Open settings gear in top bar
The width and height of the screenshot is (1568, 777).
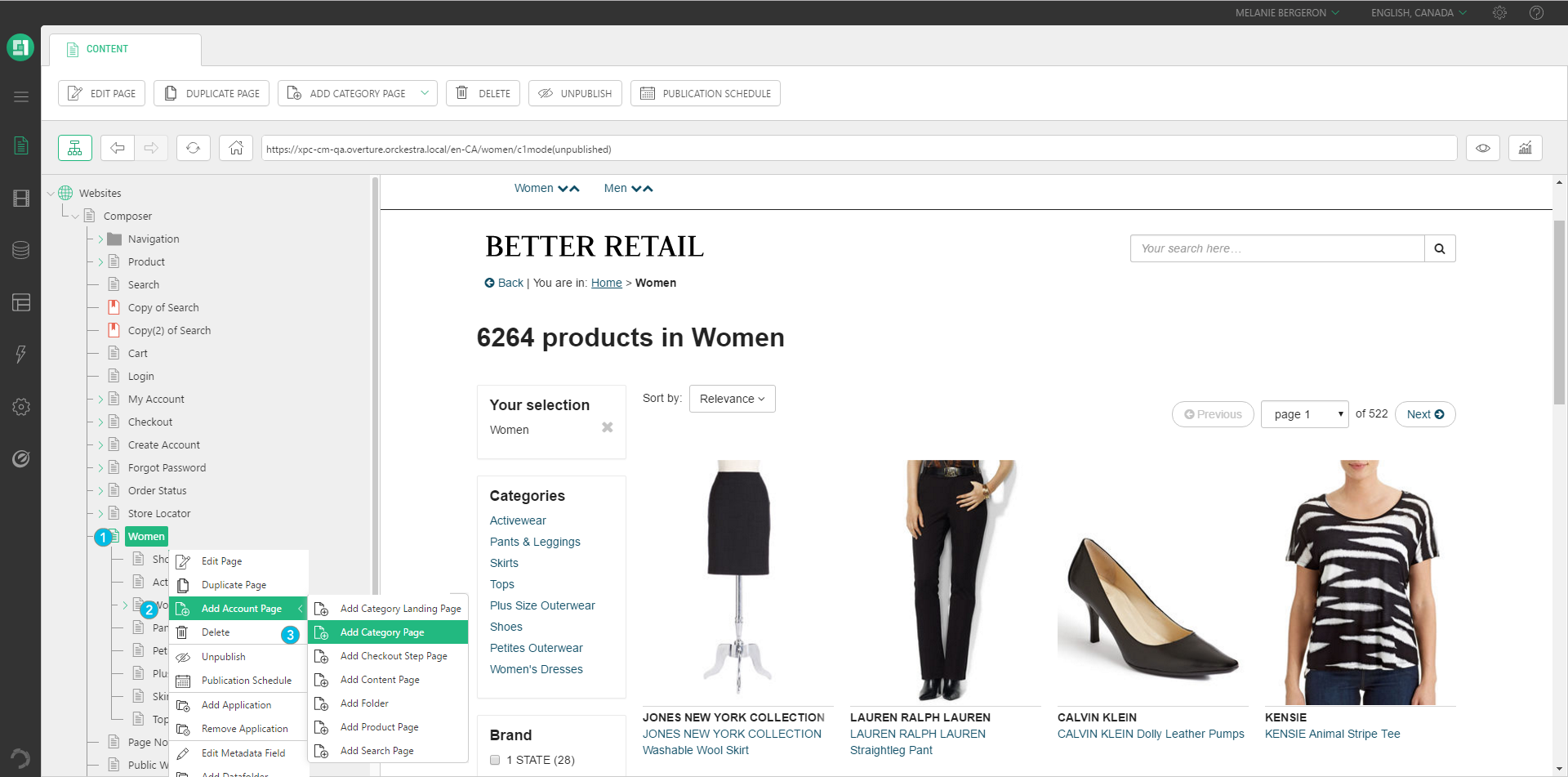[x=1499, y=13]
